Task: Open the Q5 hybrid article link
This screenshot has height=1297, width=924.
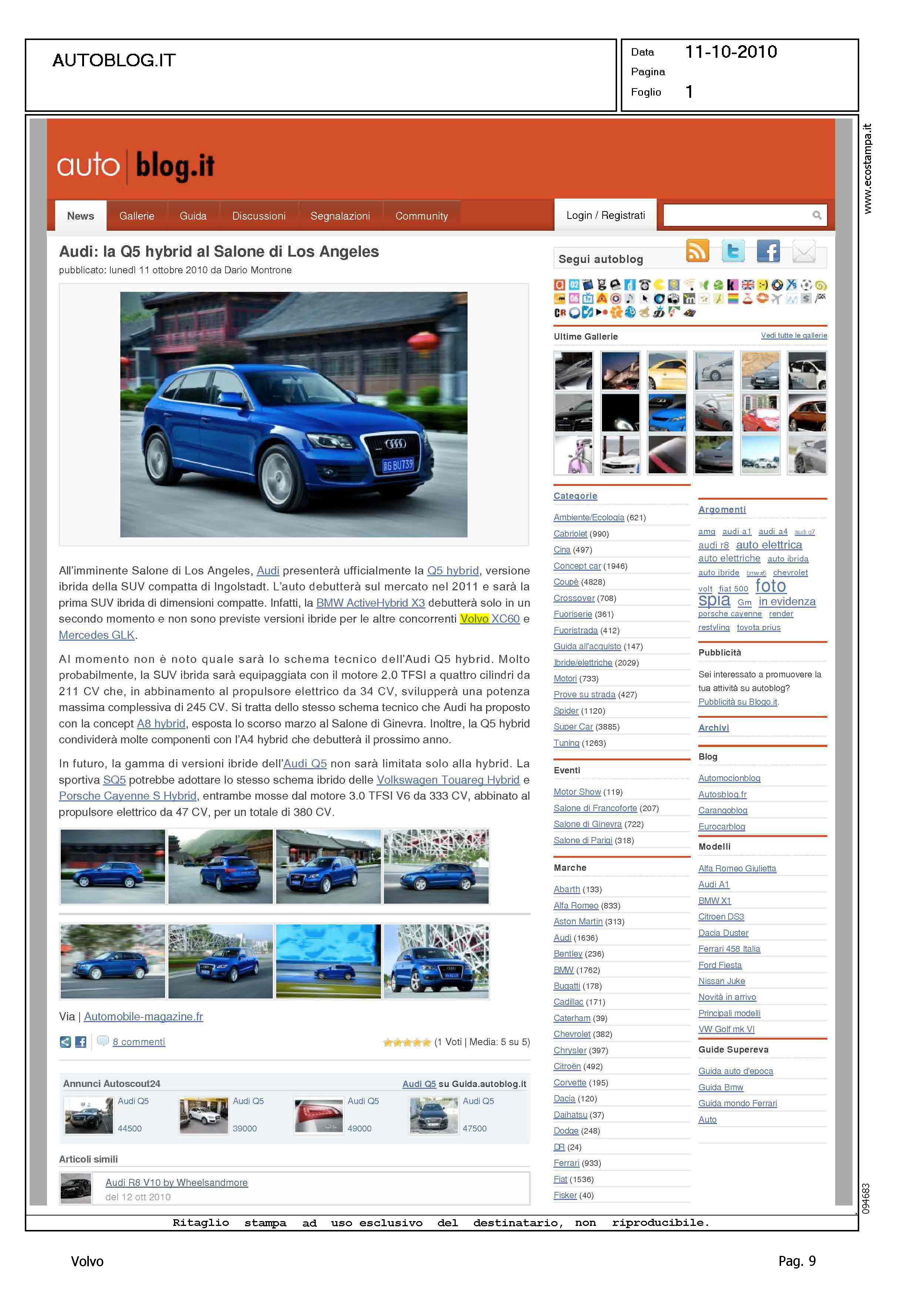Action: (452, 570)
